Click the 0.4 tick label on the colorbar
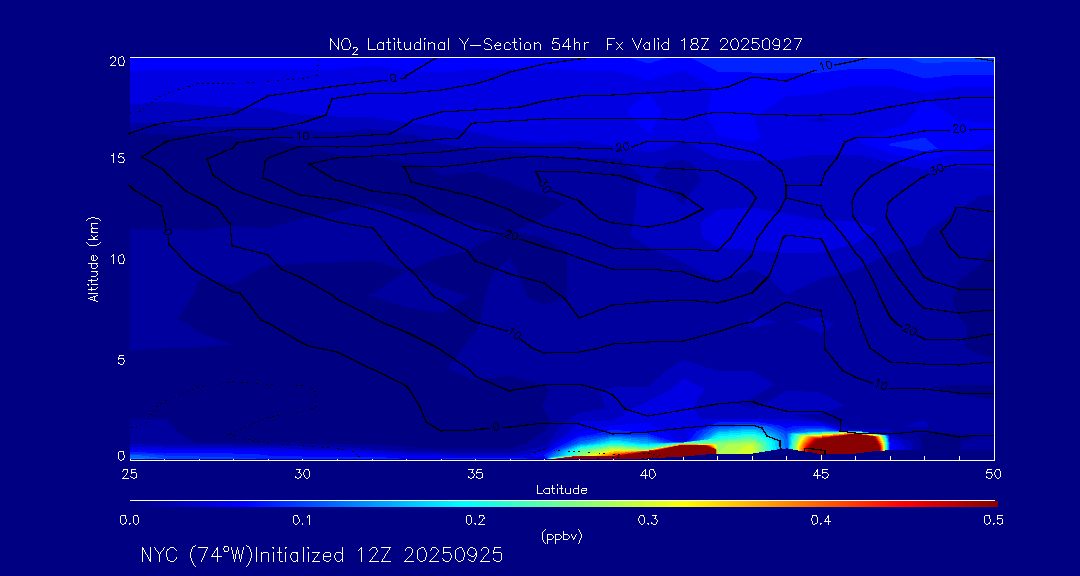The width and height of the screenshot is (1080, 576). point(821,520)
